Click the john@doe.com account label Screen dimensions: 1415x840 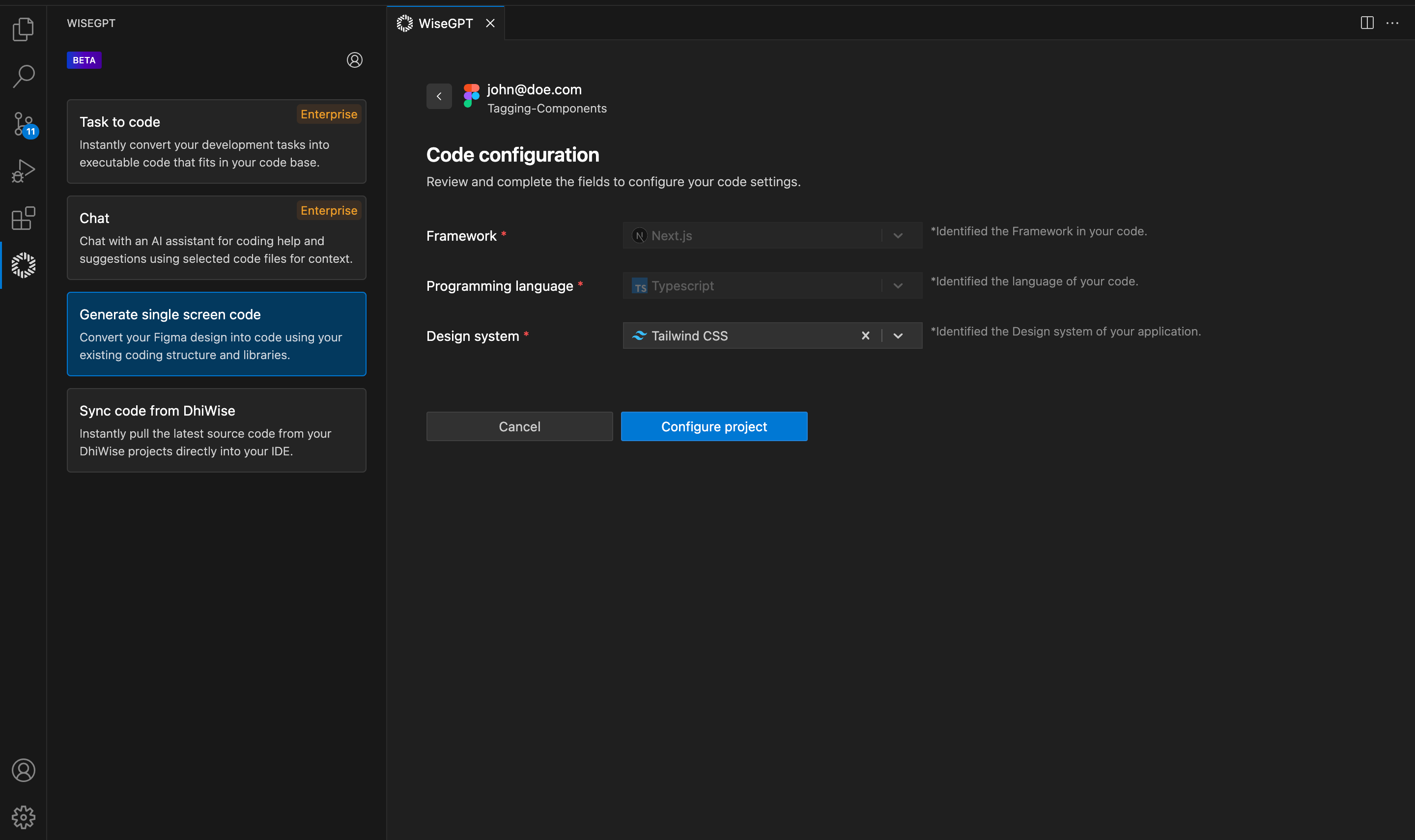coord(534,89)
